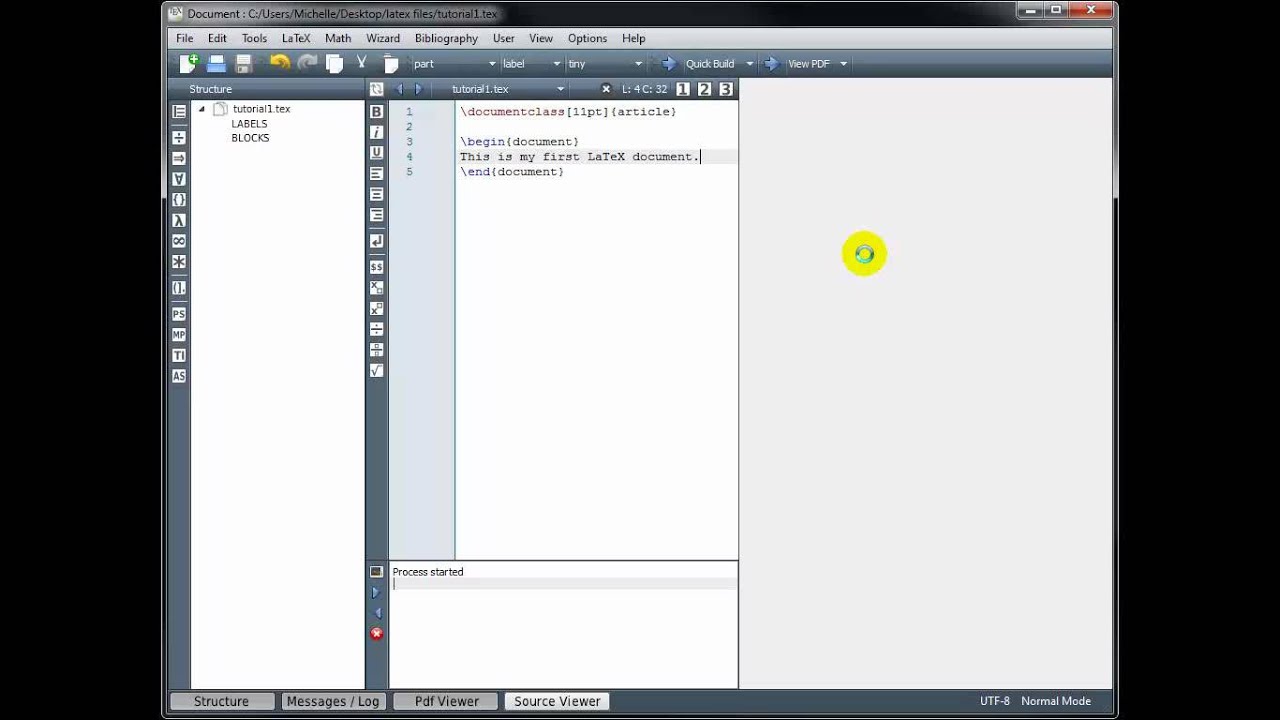Open the Math menu
Screen dimensions: 1280x720
point(338,38)
